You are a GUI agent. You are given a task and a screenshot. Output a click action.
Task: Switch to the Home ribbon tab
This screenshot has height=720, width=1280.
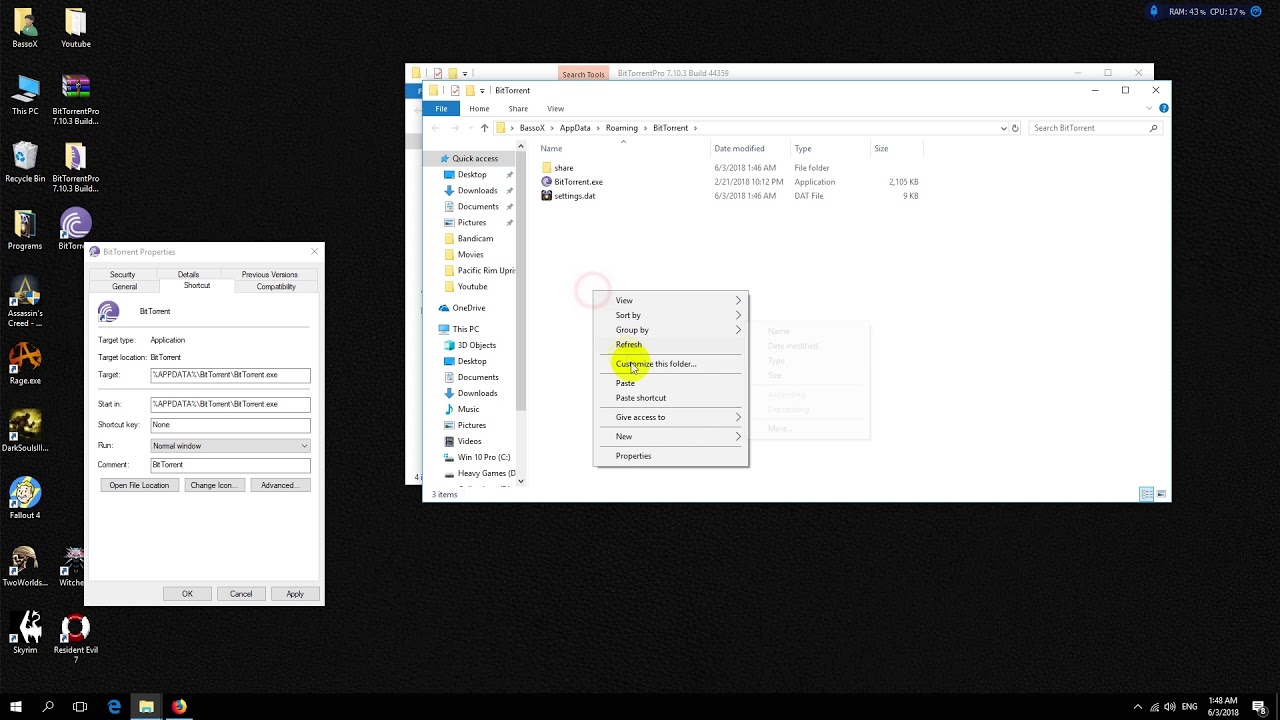pos(479,108)
